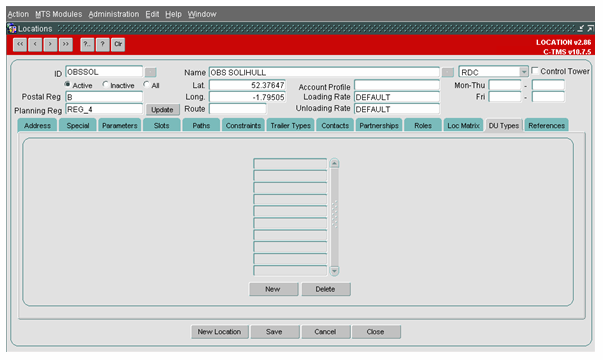Switch to the Special tab
603x360 pixels.
click(78, 126)
